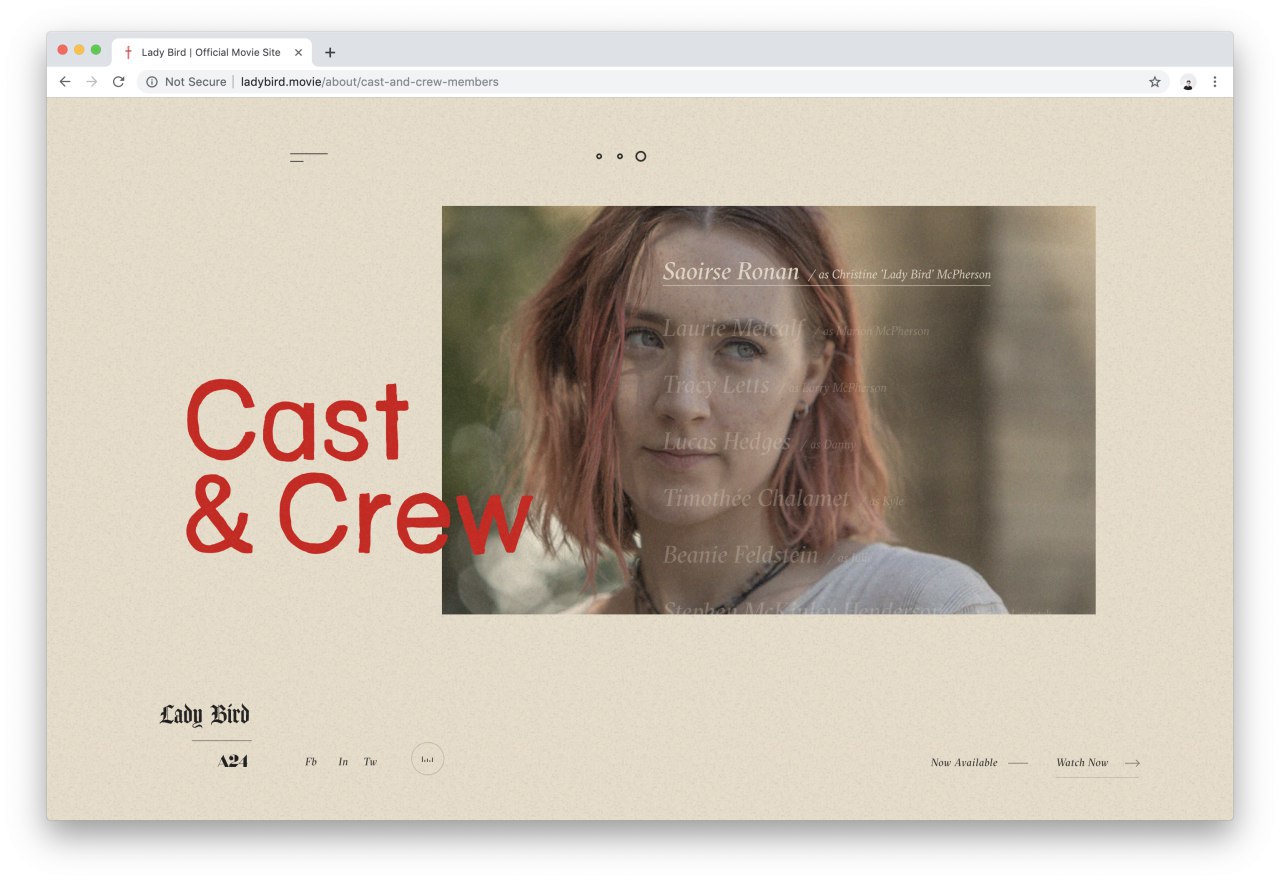
Task: Open the In social link
Action: 343,762
